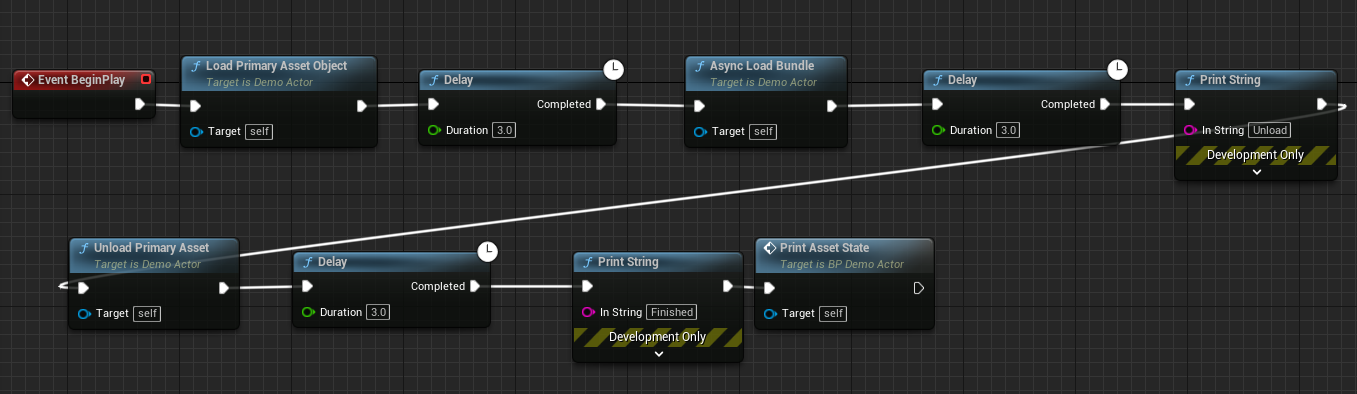Click Completed pin of Delay after Unload Primary Asset
The image size is (1357, 394).
click(475, 286)
